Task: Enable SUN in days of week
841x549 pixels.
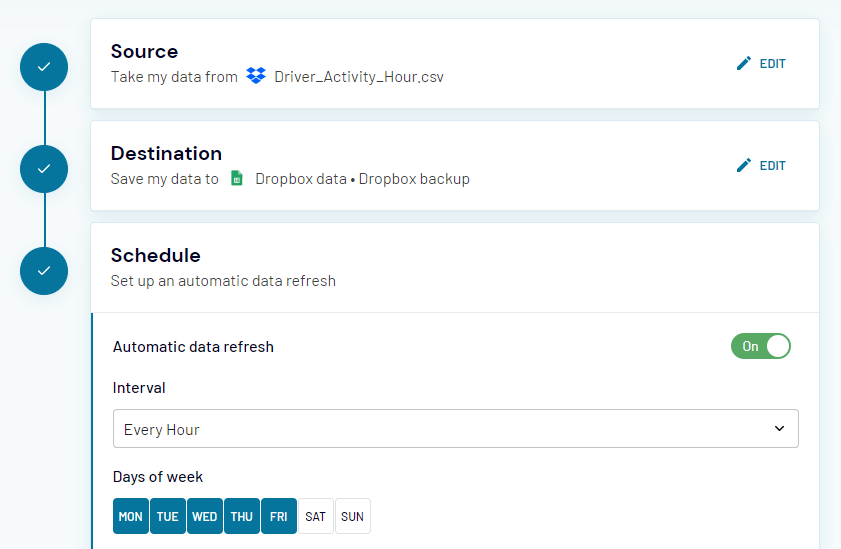Action: (353, 516)
